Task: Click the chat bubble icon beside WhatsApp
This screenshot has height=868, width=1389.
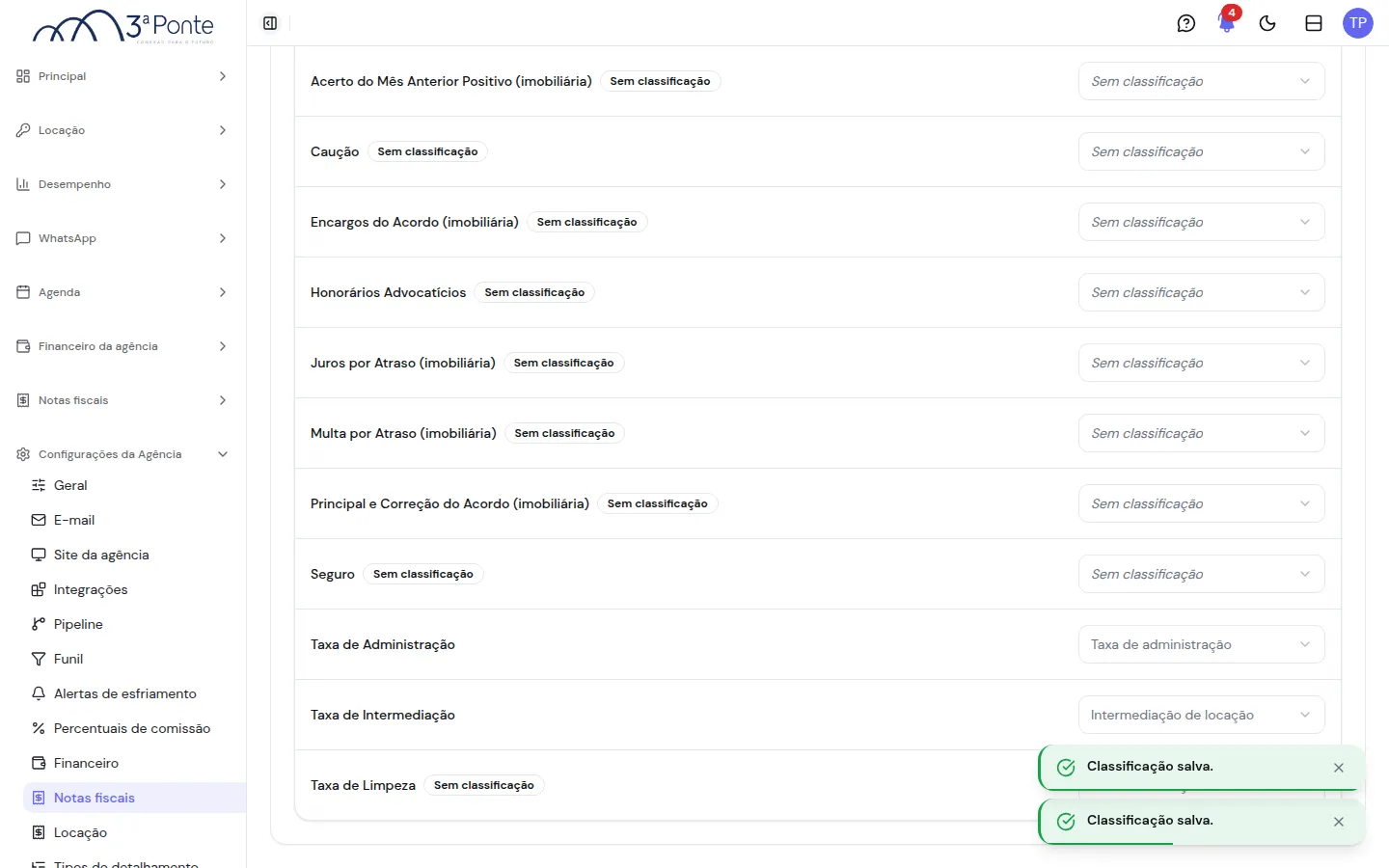Action: (23, 238)
